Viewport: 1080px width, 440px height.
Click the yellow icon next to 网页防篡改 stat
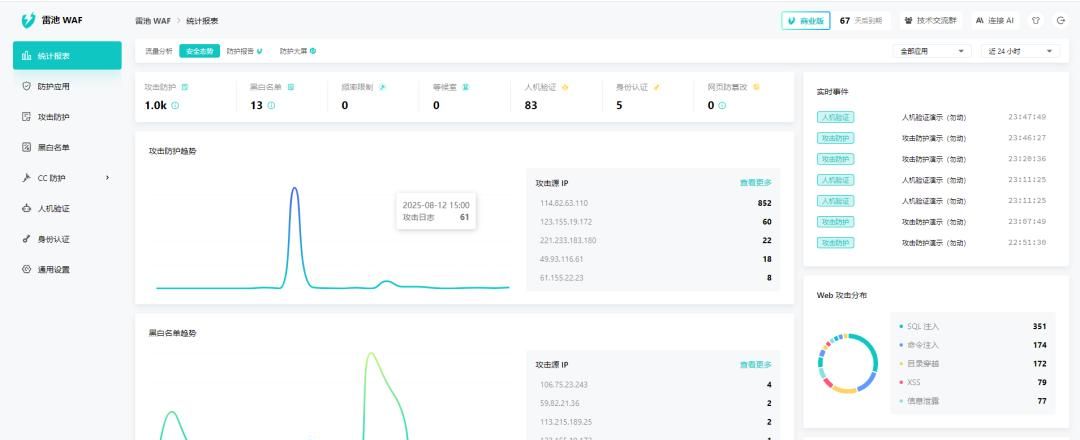pyautogui.click(x=756, y=87)
